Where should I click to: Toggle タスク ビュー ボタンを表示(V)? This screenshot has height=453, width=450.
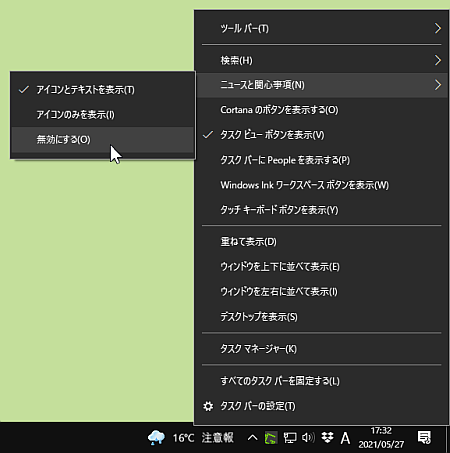click(322, 135)
